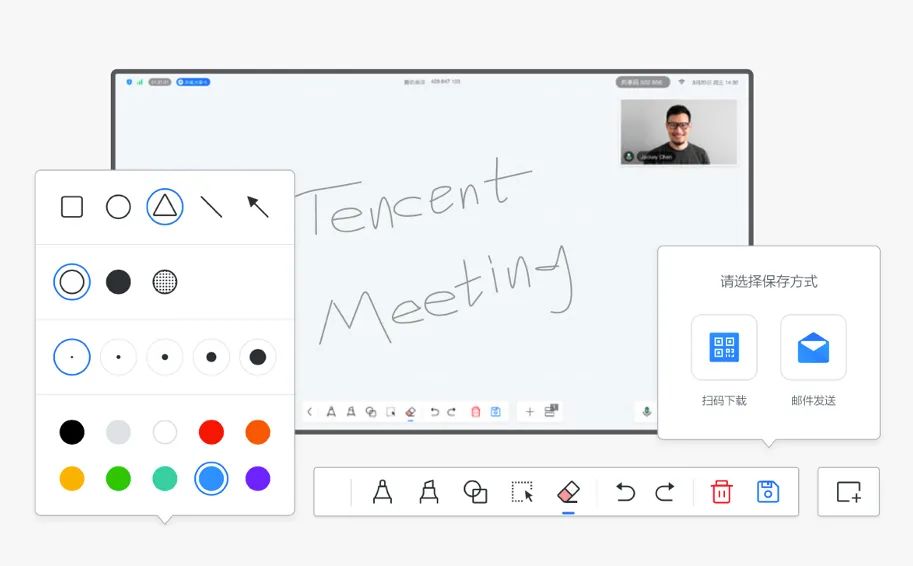The height and width of the screenshot is (566, 913).
Task: Add a page using the small plus icon
Action: click(x=529, y=412)
